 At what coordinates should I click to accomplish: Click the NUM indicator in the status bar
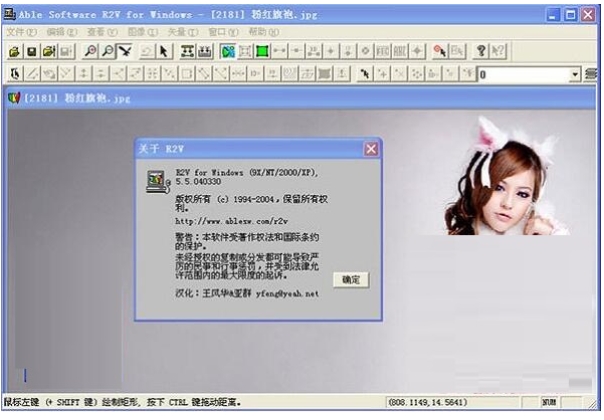[x=549, y=402]
